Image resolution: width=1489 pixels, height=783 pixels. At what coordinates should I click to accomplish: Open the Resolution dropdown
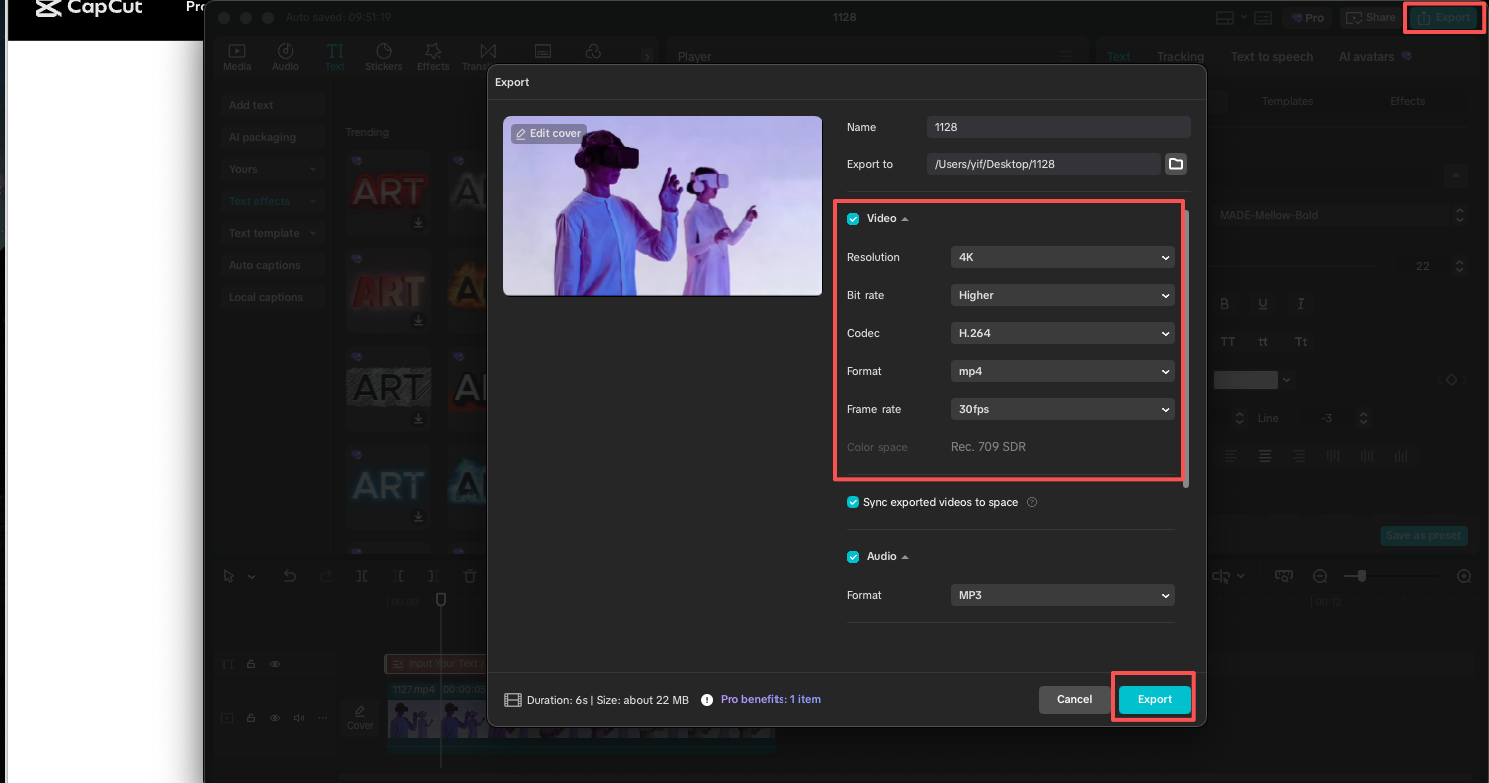(1062, 257)
